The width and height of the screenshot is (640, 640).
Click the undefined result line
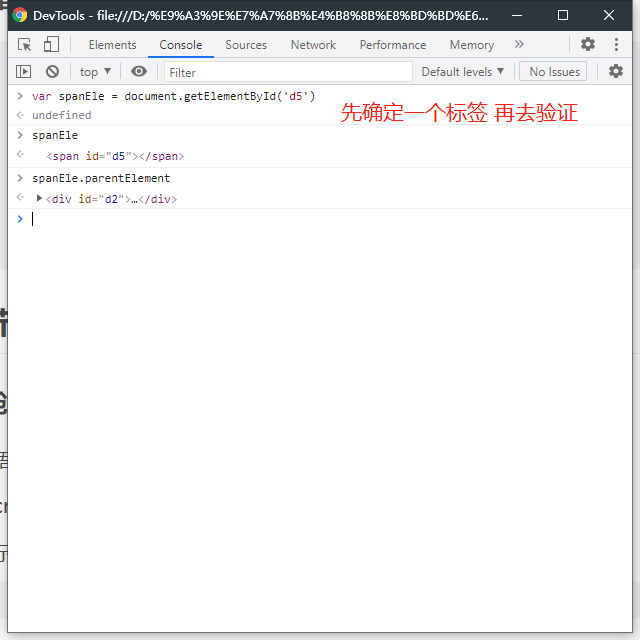[x=62, y=115]
